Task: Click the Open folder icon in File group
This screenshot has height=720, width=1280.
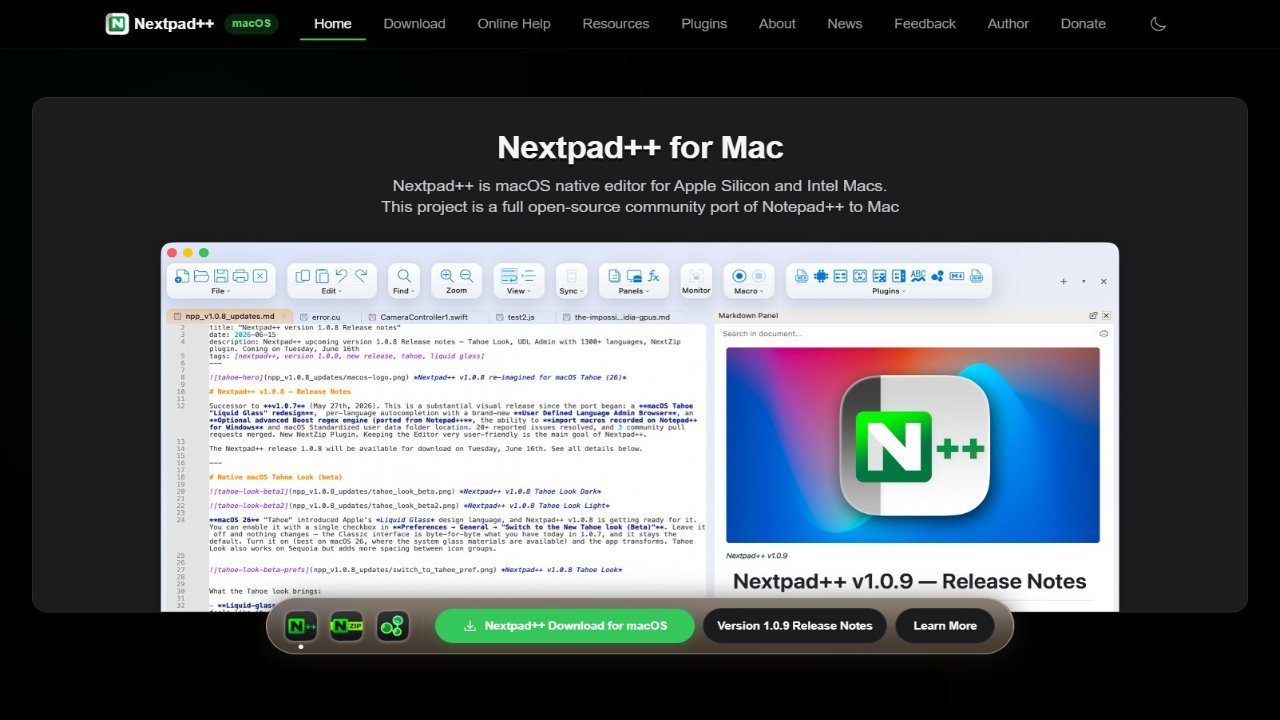Action: point(202,276)
